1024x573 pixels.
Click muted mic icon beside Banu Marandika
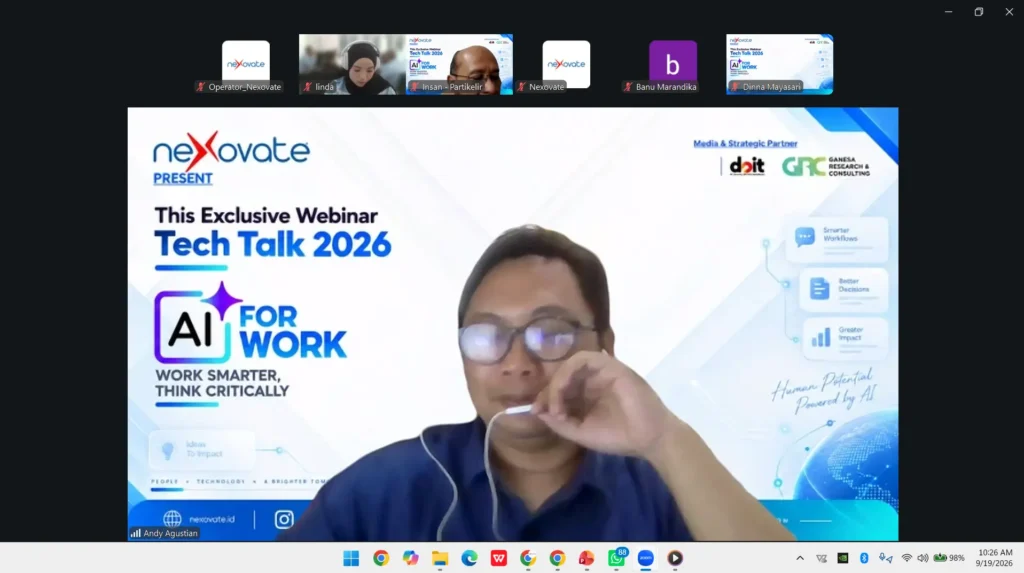click(x=628, y=87)
